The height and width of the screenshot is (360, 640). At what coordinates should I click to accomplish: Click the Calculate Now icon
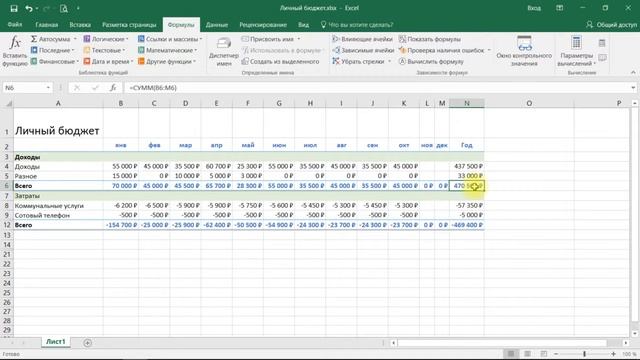tap(602, 43)
